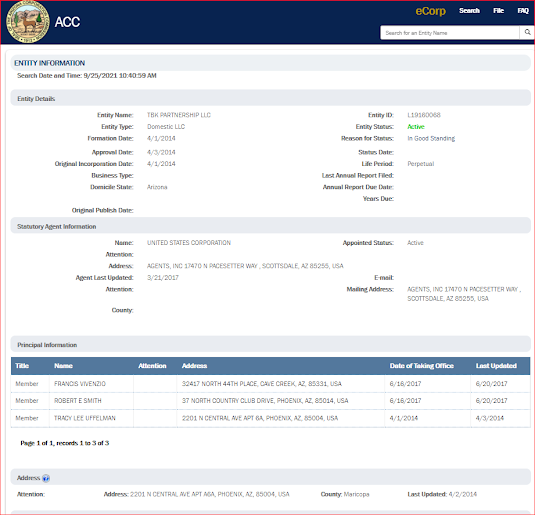
Task: Open the FAQ menu item
Action: coord(523,11)
